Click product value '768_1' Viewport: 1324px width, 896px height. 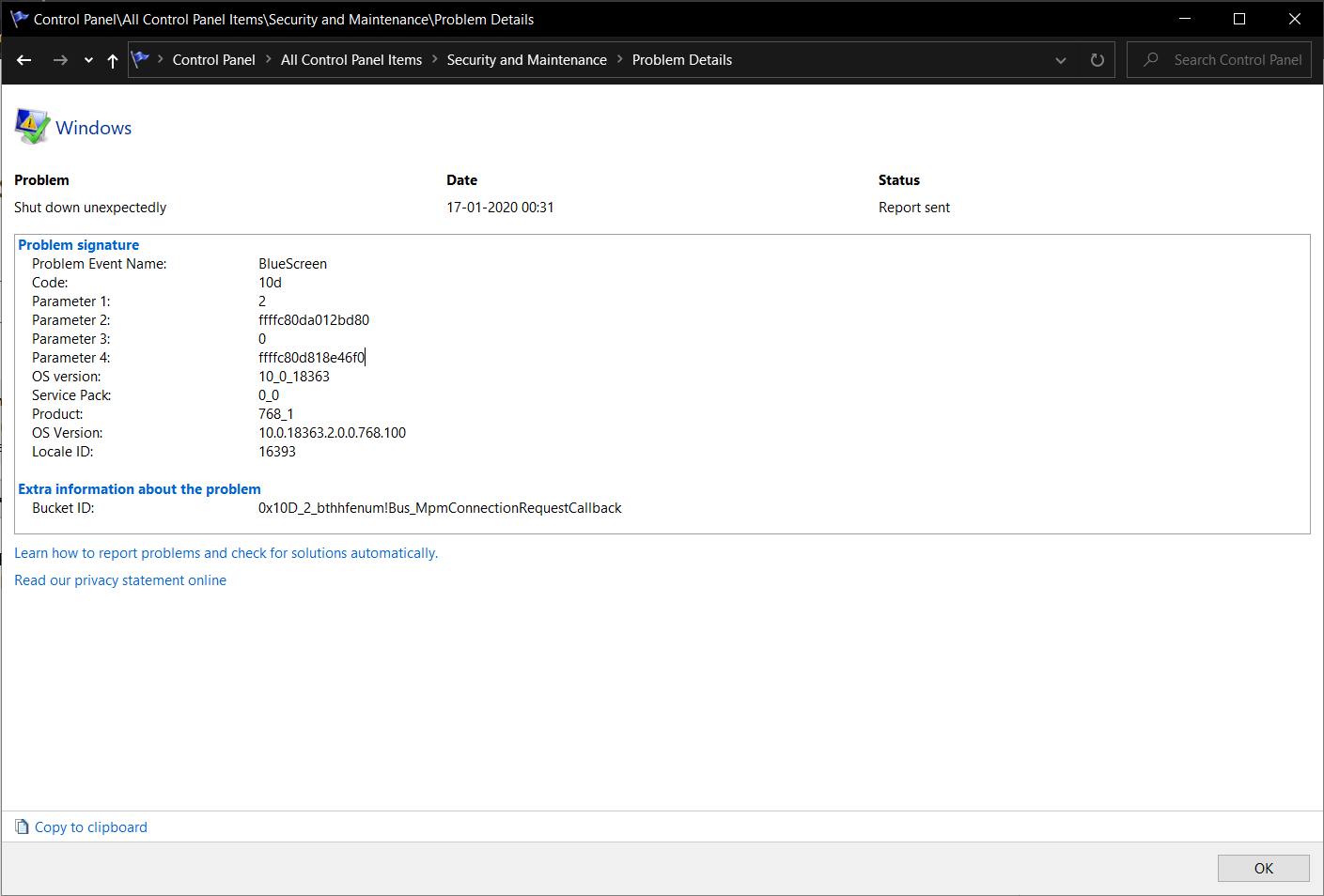point(276,414)
